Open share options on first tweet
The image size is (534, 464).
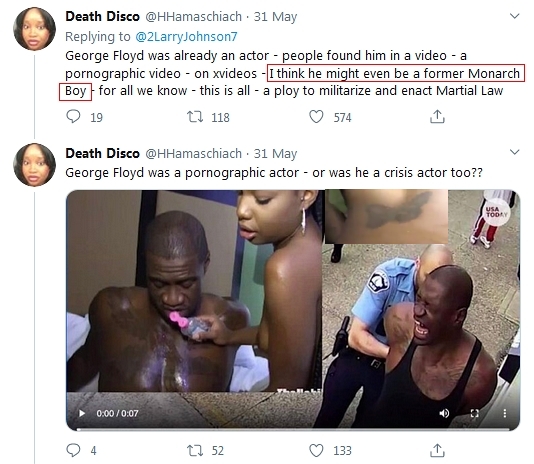coord(437,116)
